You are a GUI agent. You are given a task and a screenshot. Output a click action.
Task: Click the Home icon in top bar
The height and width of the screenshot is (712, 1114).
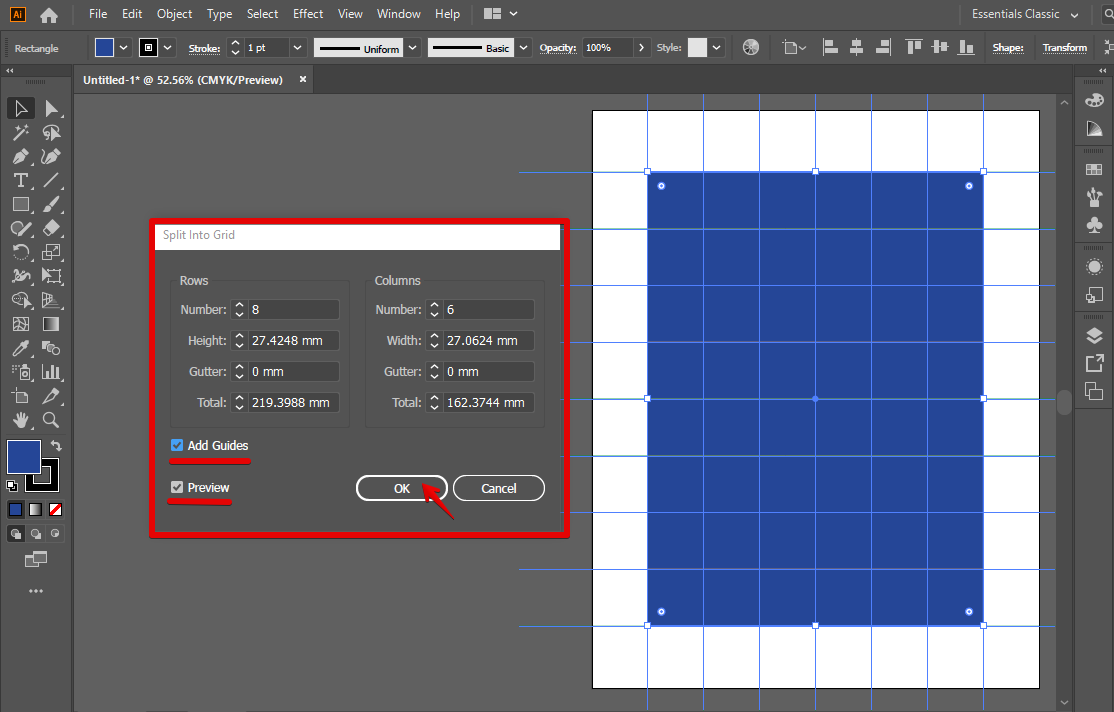48,15
